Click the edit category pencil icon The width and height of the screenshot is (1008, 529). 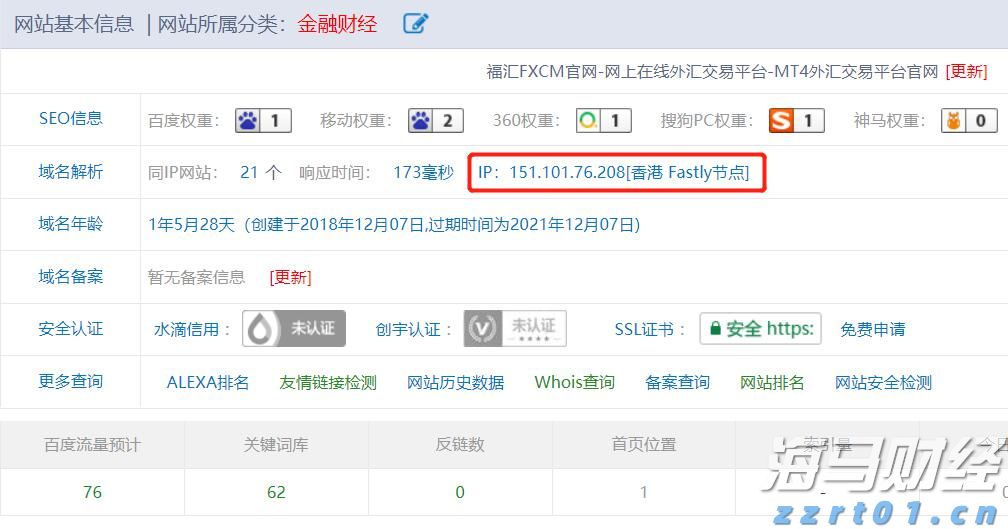click(415, 24)
